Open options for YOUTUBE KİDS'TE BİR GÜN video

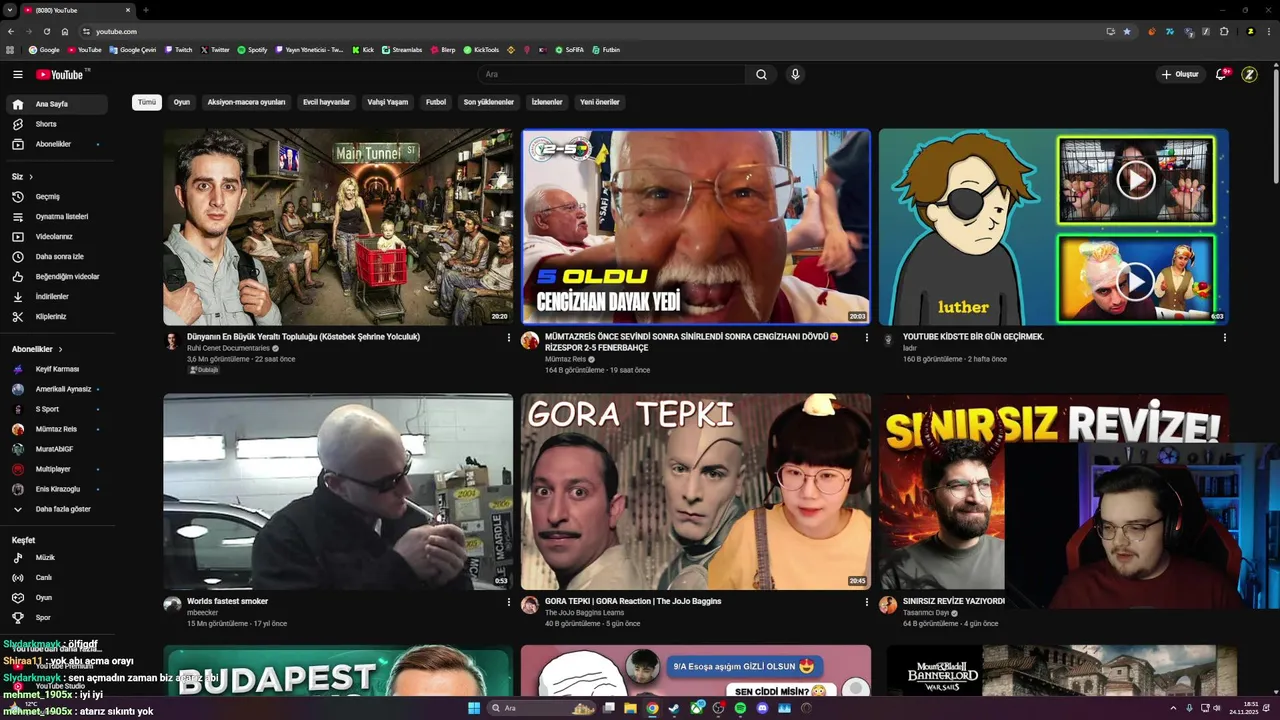(1224, 338)
